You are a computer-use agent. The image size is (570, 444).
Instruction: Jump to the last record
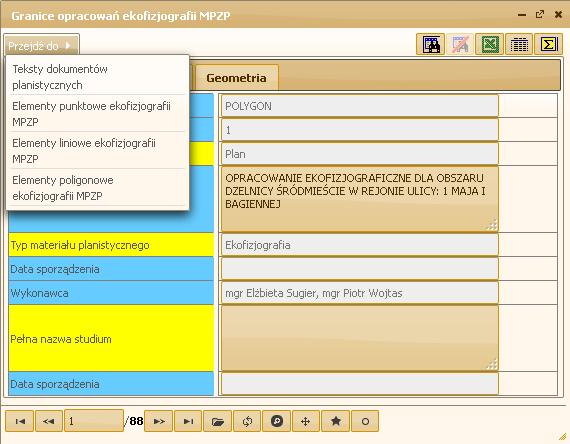coord(188,421)
